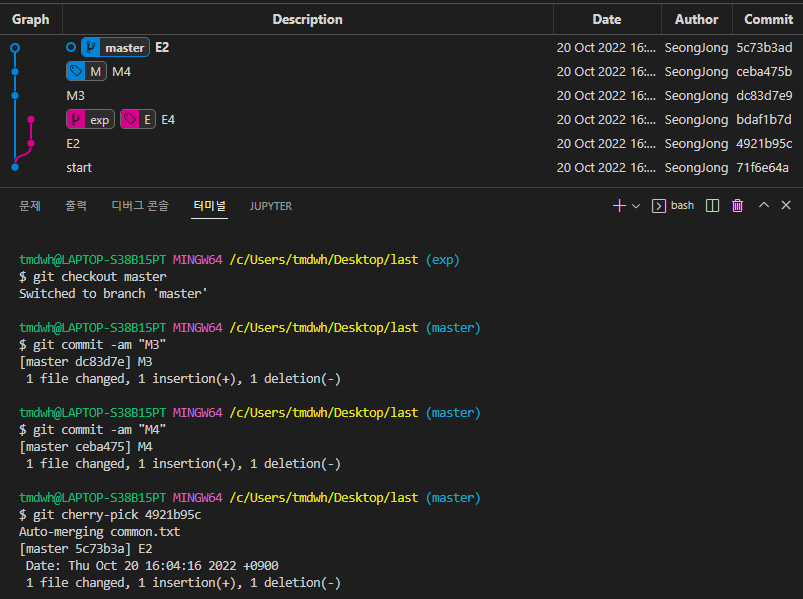This screenshot has height=599, width=803.
Task: Open the JUPYTER tab
Action: (271, 206)
